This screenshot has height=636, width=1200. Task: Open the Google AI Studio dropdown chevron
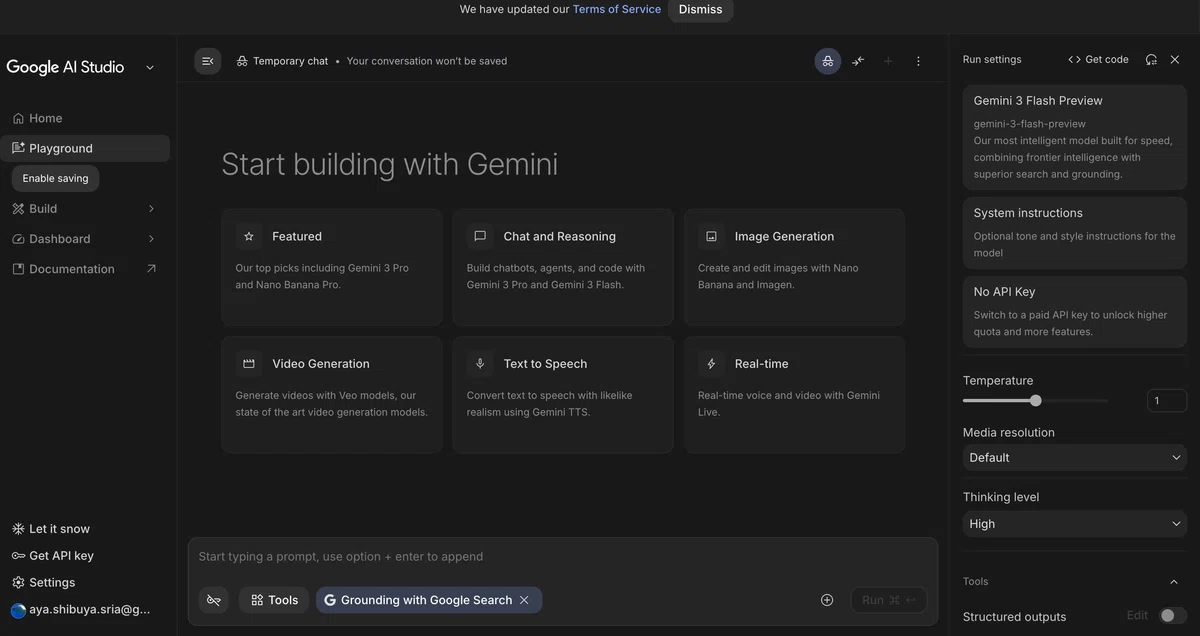point(150,67)
